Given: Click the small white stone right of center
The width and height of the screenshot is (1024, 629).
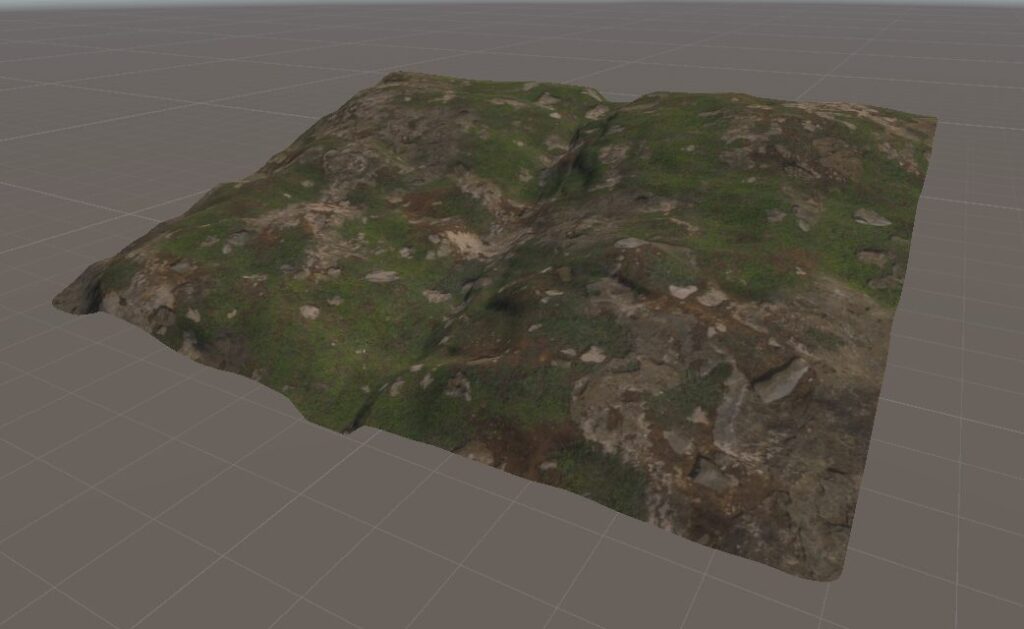Looking at the screenshot, I should (682, 291).
